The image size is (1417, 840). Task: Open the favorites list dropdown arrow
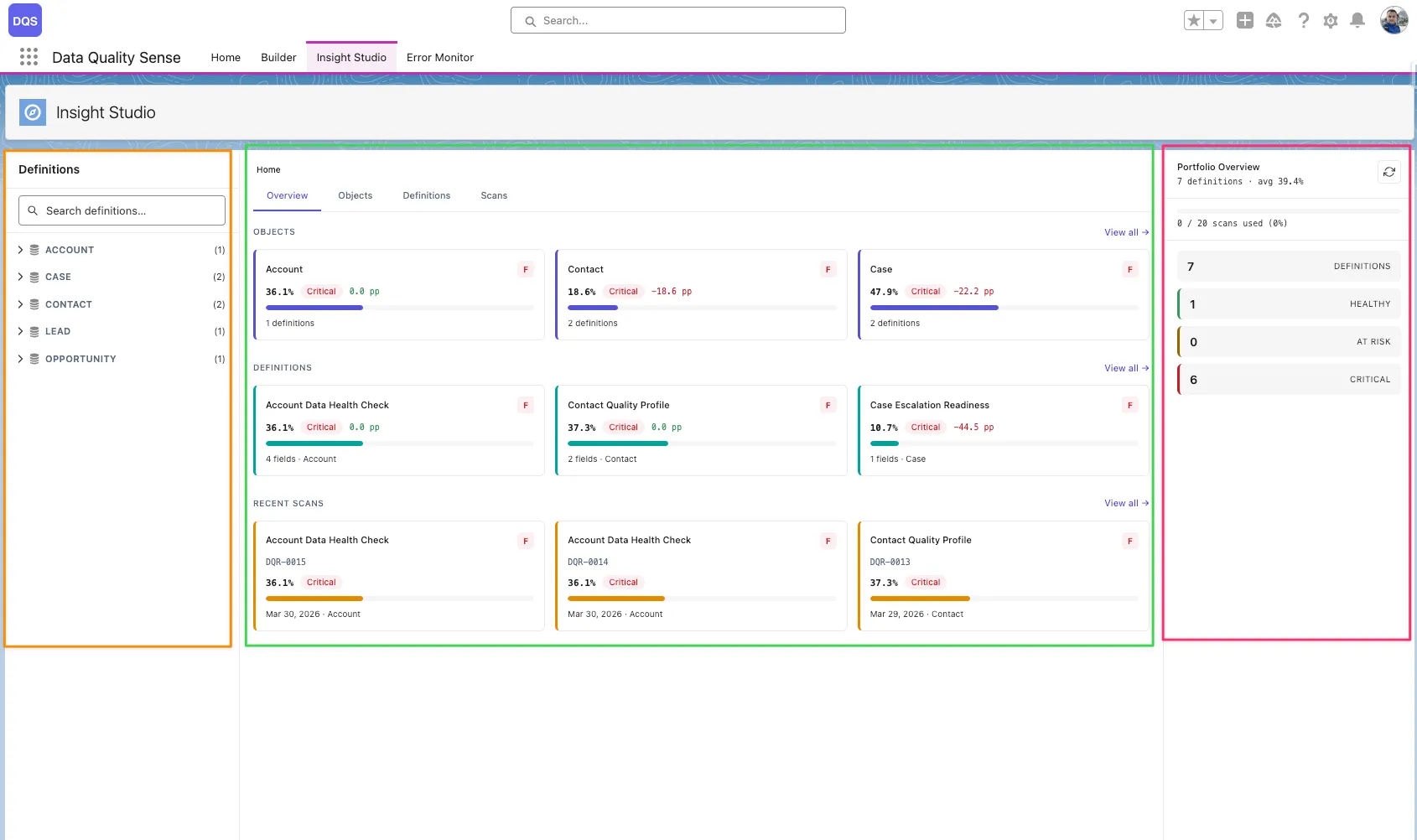pyautogui.click(x=1211, y=18)
